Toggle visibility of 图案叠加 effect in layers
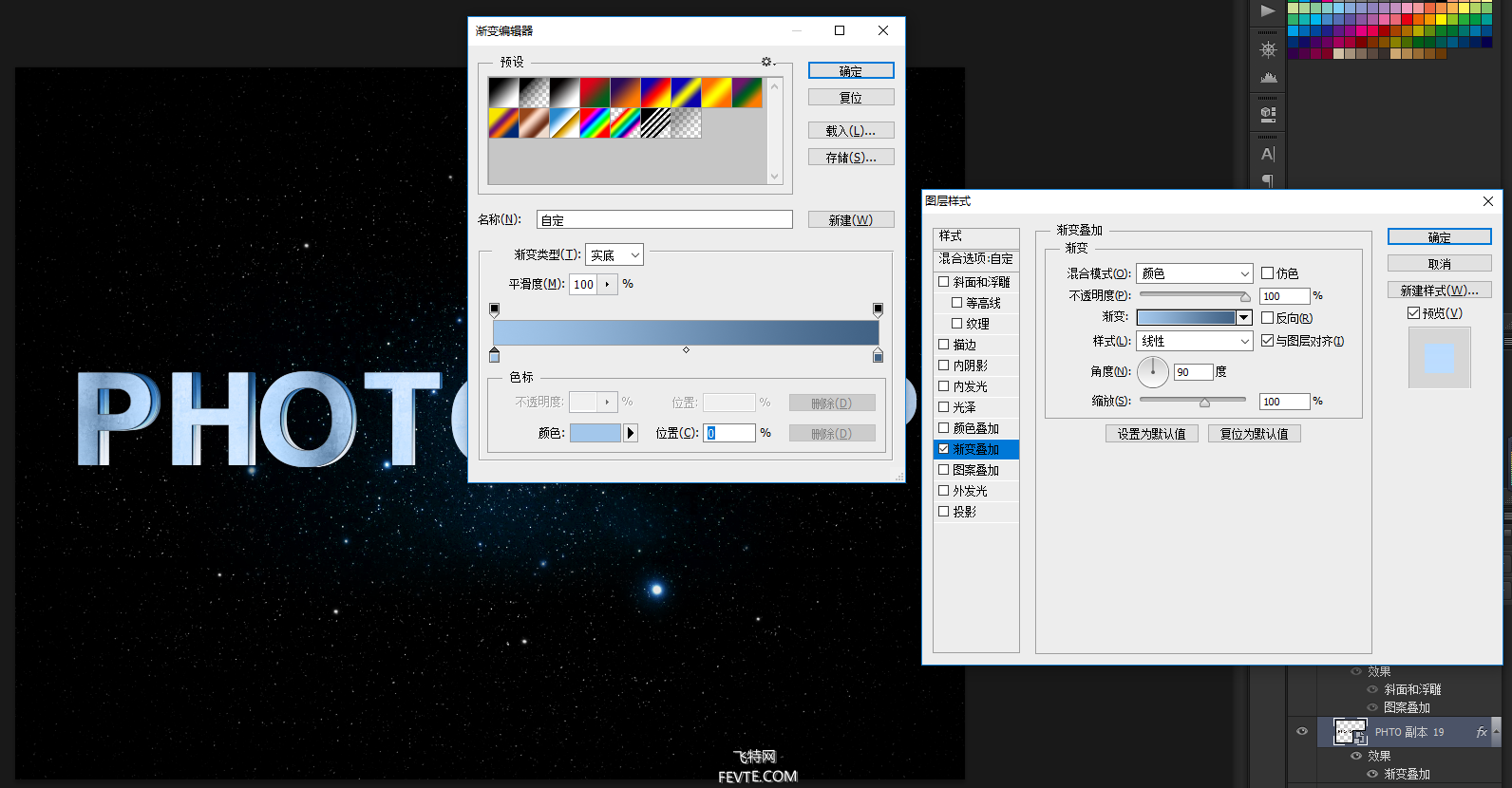1512x788 pixels. (x=1371, y=707)
